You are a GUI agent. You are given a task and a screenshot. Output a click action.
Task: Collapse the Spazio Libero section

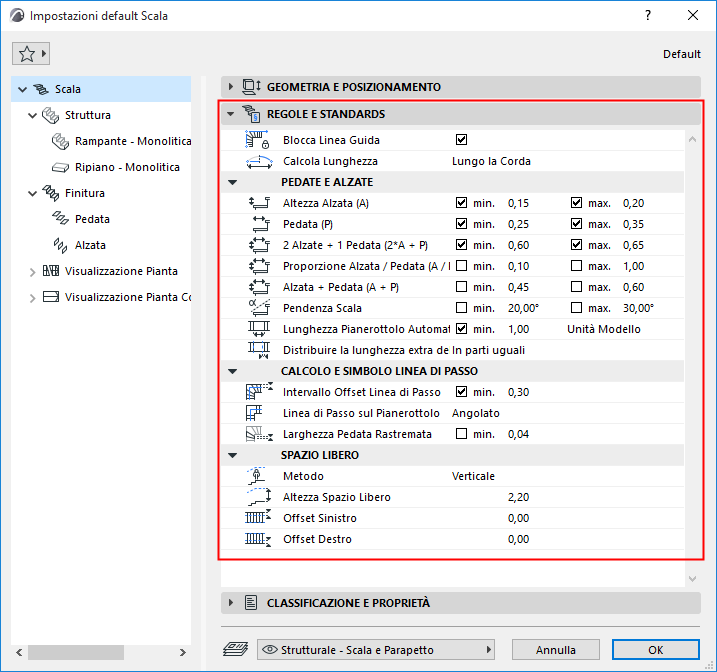(233, 455)
